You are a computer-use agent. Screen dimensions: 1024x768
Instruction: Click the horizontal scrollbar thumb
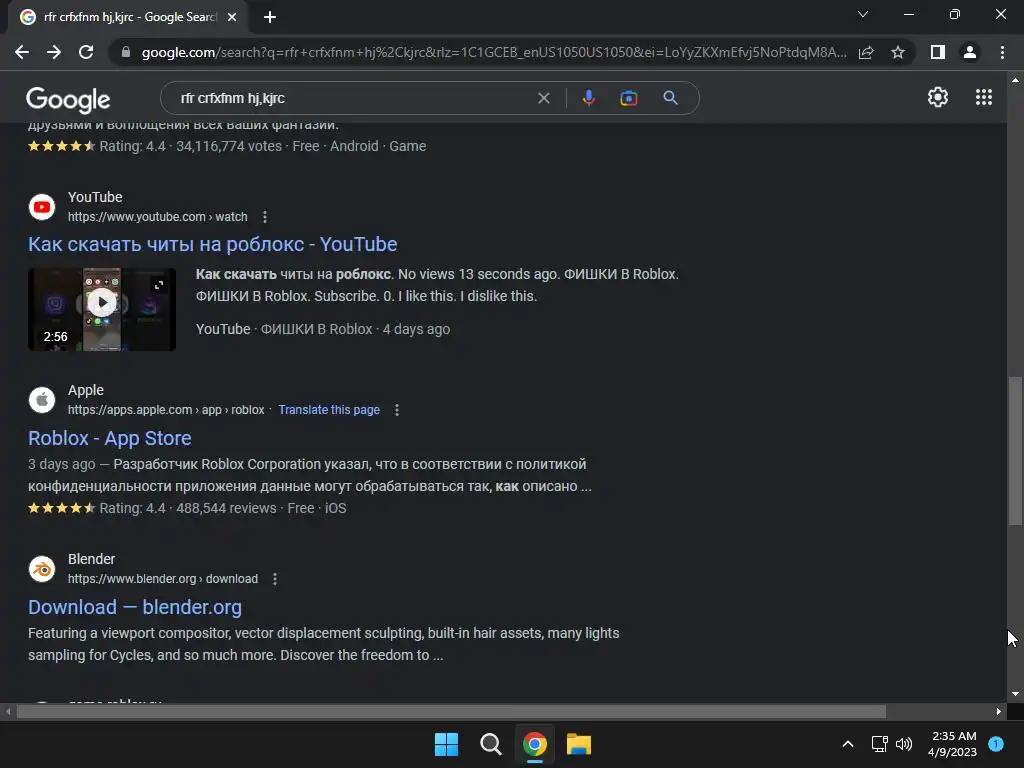(451, 711)
